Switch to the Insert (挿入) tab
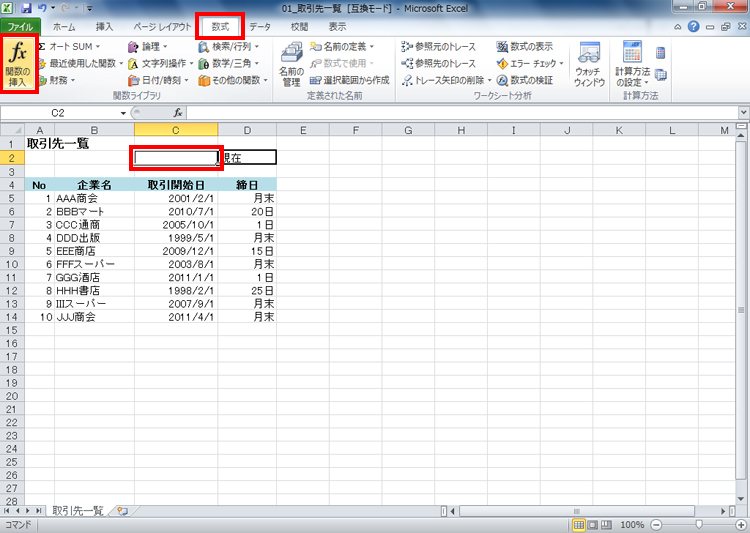The width and height of the screenshot is (750, 533). [x=105, y=27]
